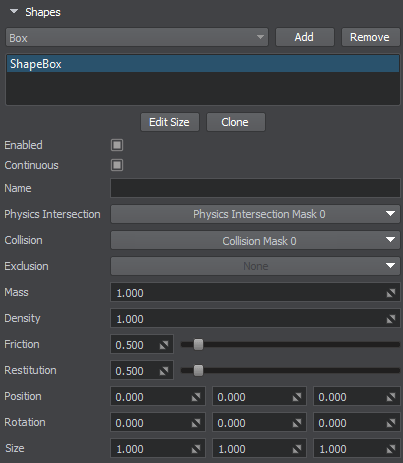Click Rotation X field drag icon
Image resolution: width=403 pixels, height=463 pixels.
point(196,423)
